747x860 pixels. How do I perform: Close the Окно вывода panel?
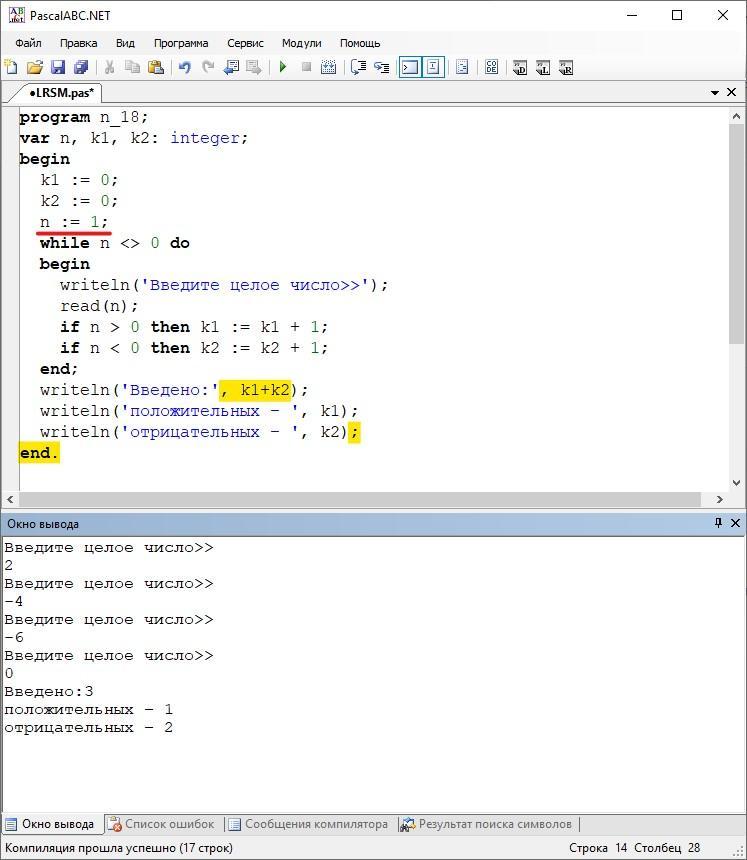pos(735,523)
